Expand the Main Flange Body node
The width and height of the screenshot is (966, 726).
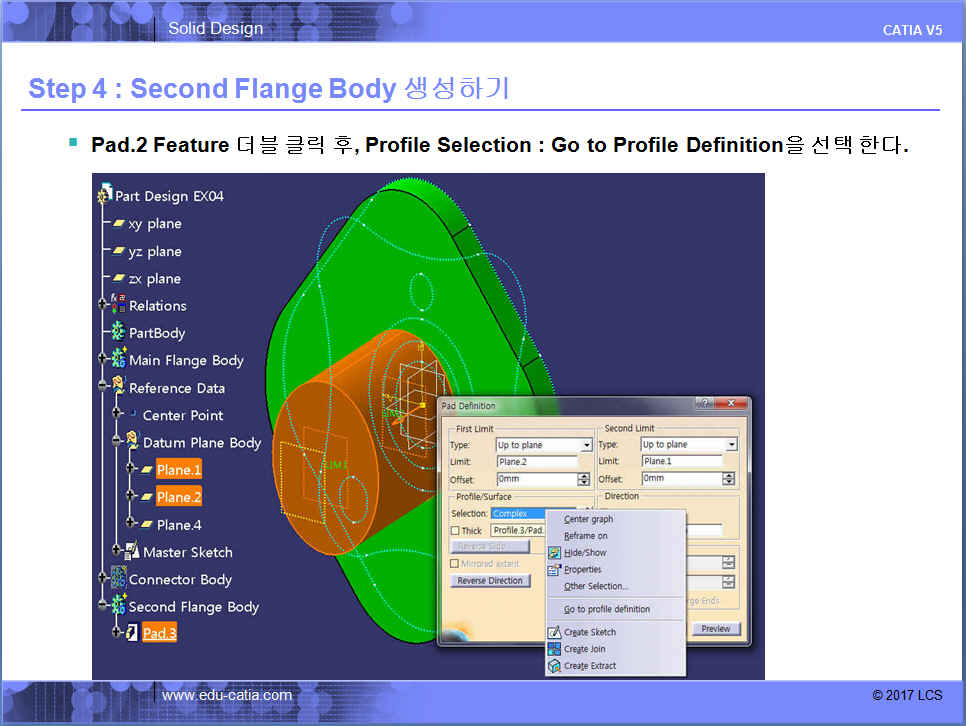[x=103, y=360]
